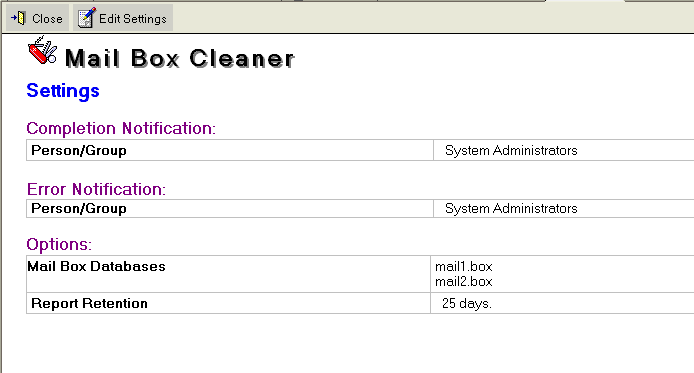Select the mail1.box entry
Image resolution: width=694 pixels, height=373 pixels.
463,266
